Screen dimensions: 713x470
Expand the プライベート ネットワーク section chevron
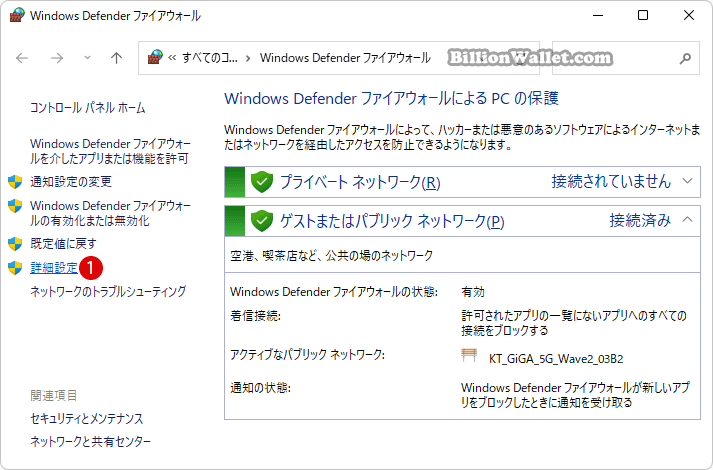click(x=688, y=181)
